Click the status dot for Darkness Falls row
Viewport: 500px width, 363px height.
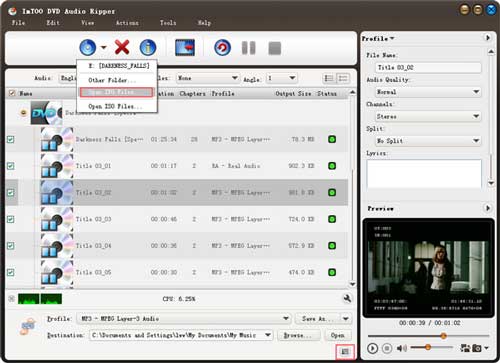(x=332, y=139)
